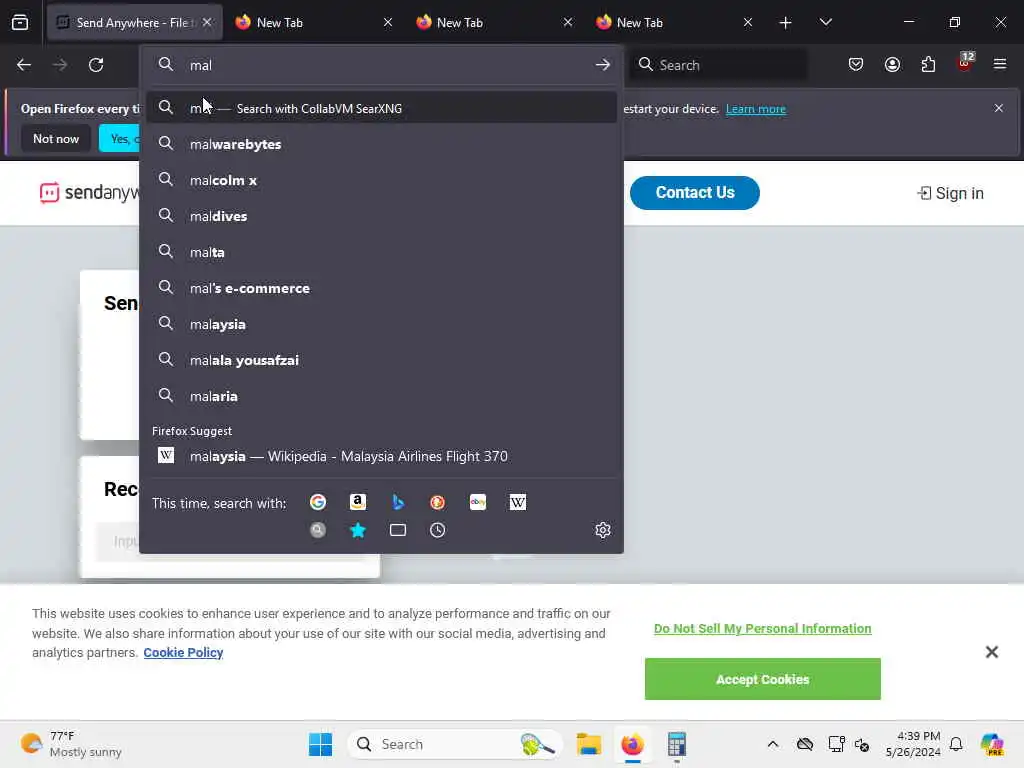The image size is (1024, 768).
Task: Click the Send Anywhere logo
Action: click(x=89, y=193)
